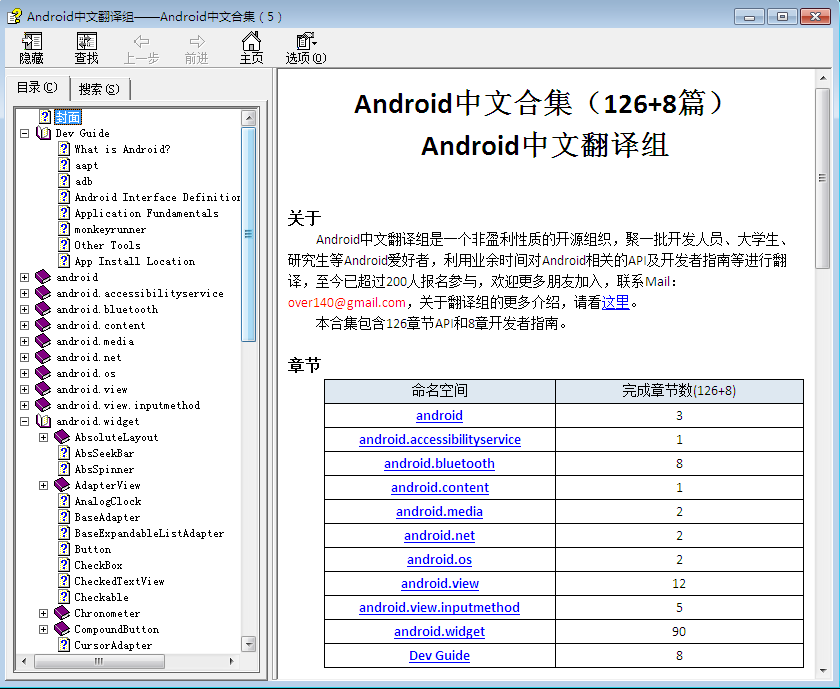Select BaseAdapter in the tree
The width and height of the screenshot is (840, 689).
tap(107, 518)
